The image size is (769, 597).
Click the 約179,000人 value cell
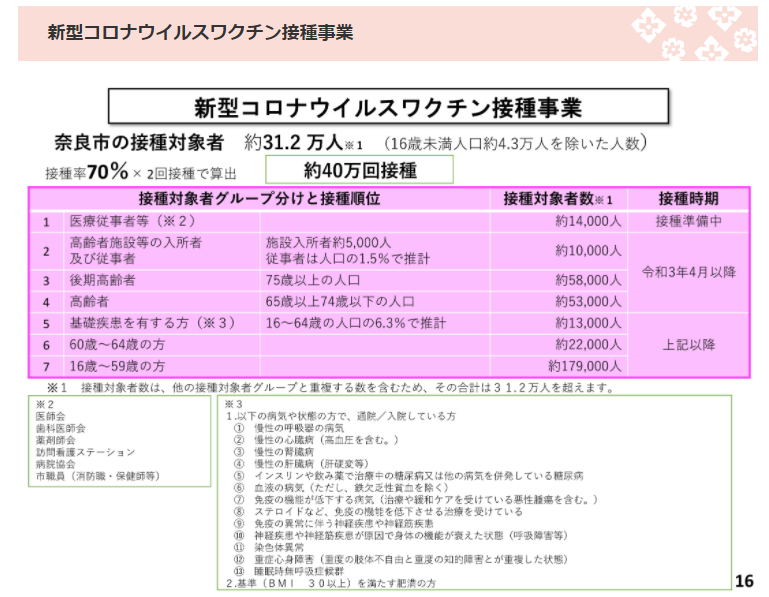584,366
